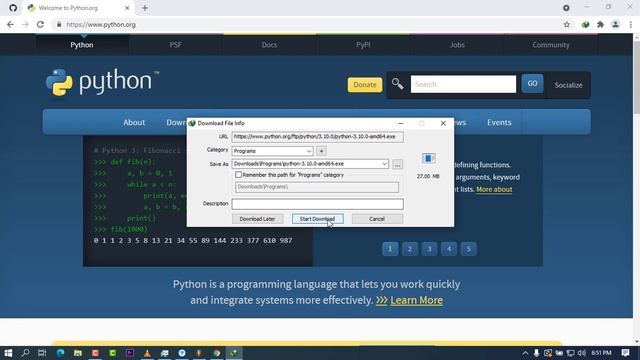
Task: Open Internet Download Manager taskbar icon
Action: pos(234,353)
